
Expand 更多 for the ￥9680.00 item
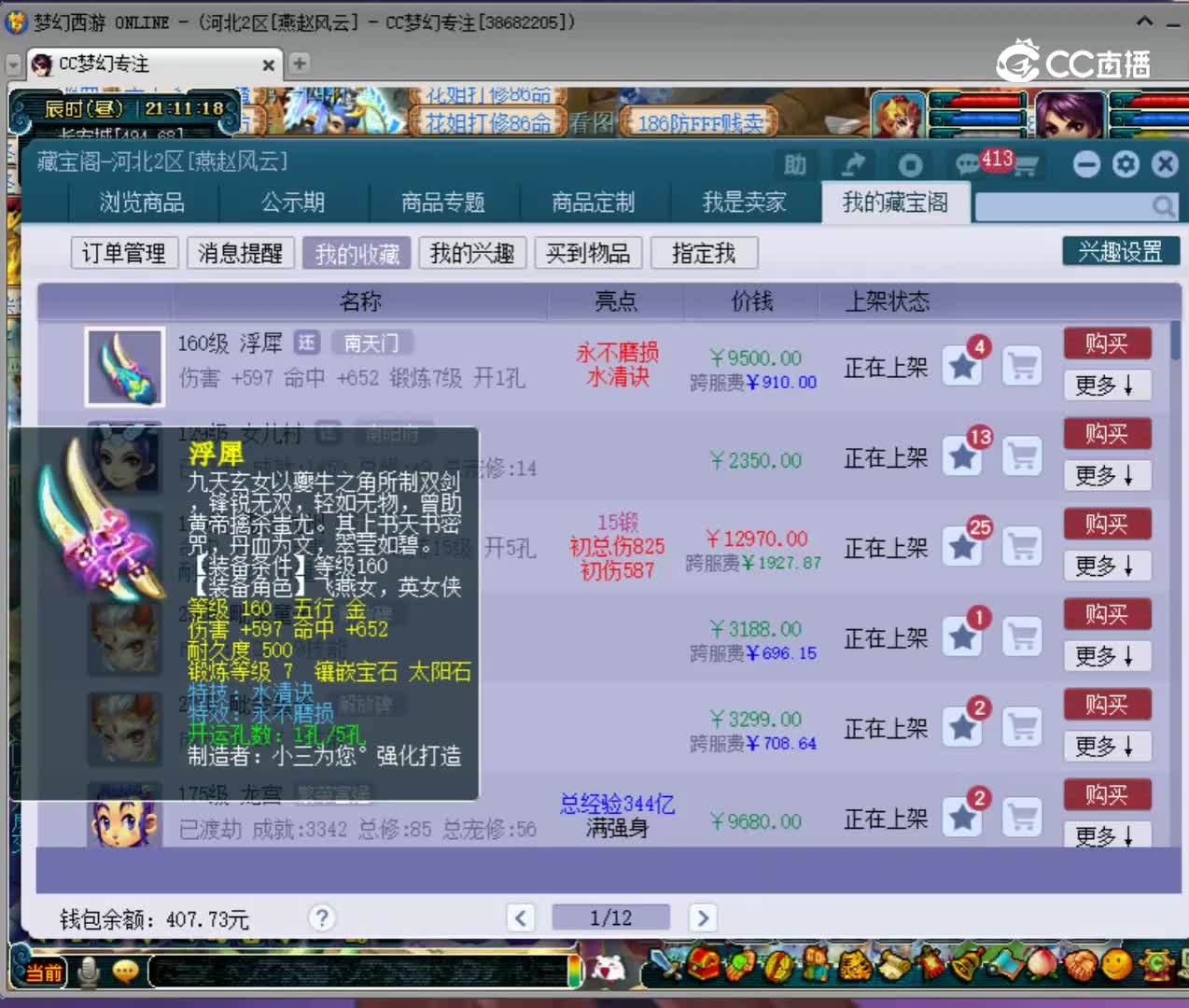1107,834
